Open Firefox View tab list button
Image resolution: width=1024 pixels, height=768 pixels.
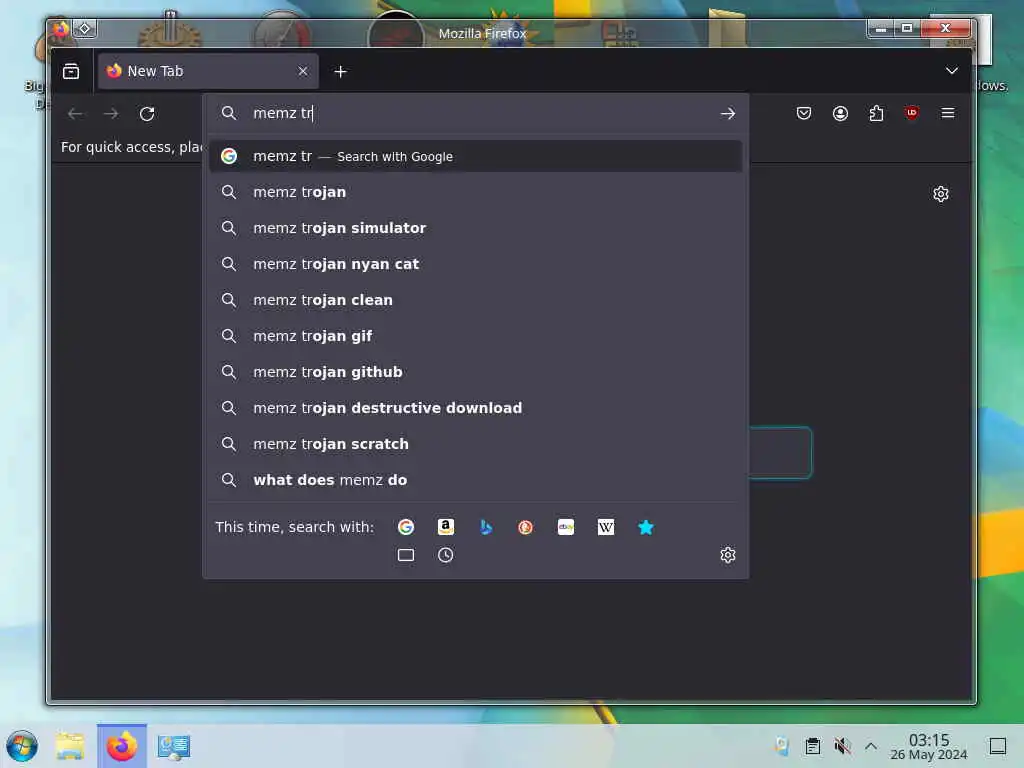71,71
